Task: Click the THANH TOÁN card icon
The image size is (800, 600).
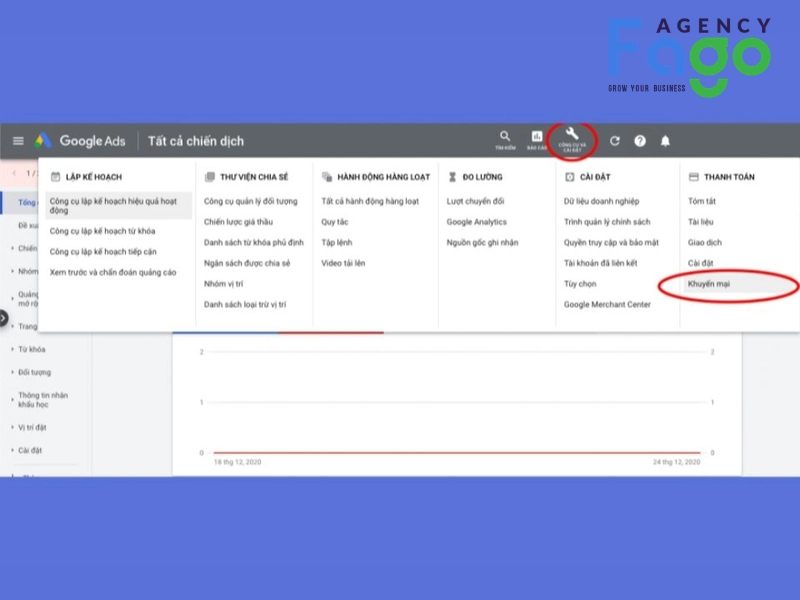Action: click(694, 177)
